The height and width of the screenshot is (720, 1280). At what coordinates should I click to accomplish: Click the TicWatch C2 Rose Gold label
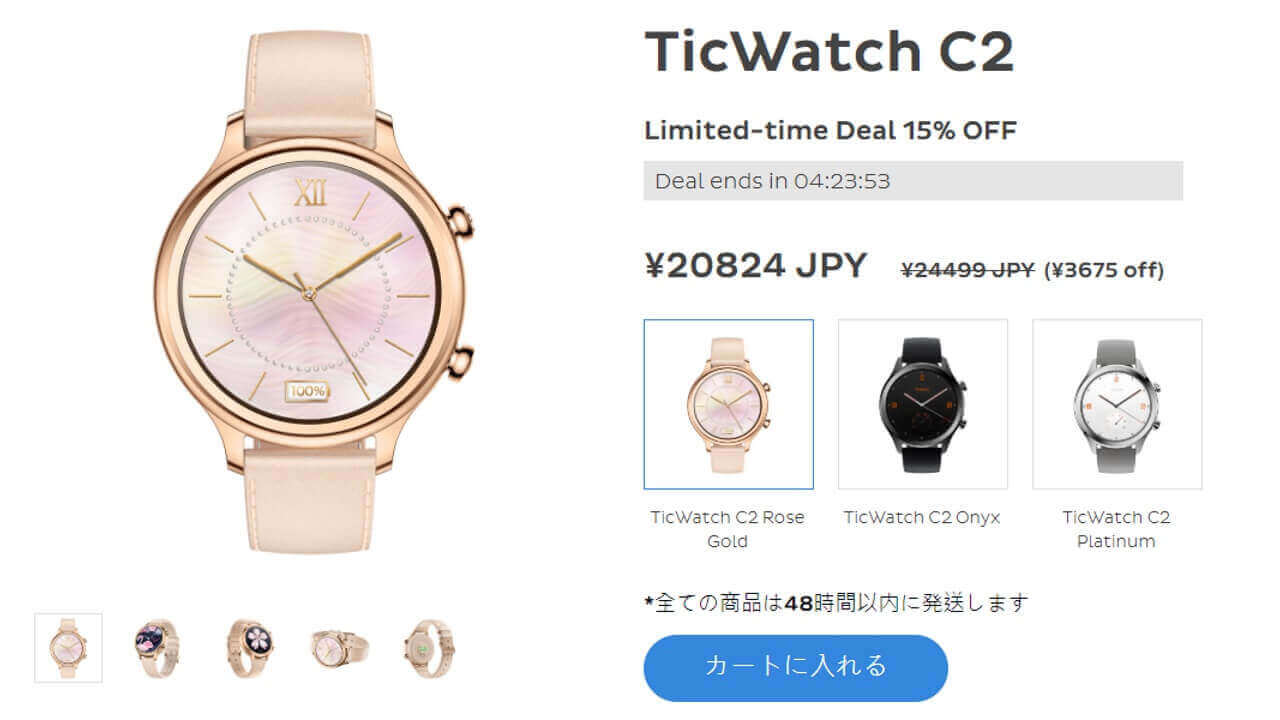click(x=727, y=529)
